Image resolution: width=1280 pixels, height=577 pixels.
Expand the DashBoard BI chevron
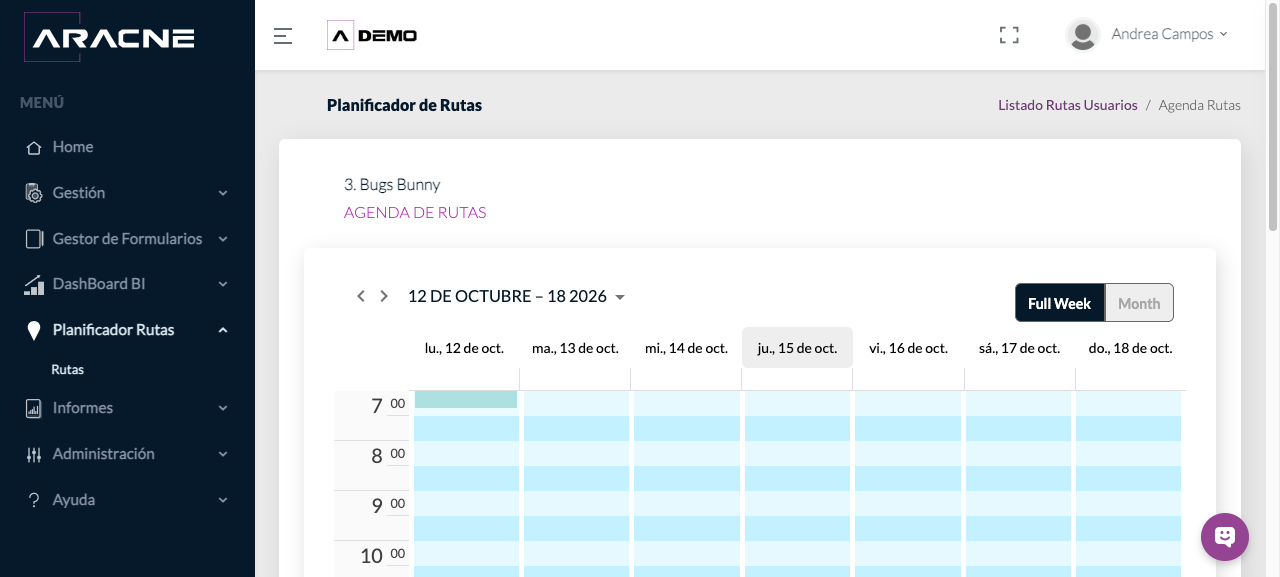pos(223,284)
